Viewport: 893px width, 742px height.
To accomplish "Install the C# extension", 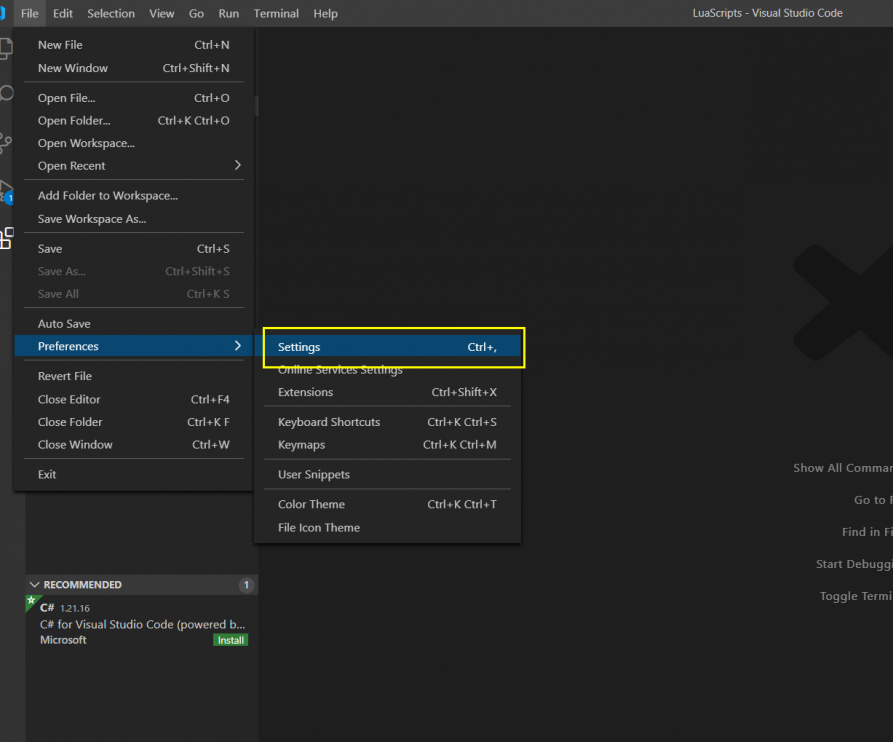I will (x=230, y=640).
